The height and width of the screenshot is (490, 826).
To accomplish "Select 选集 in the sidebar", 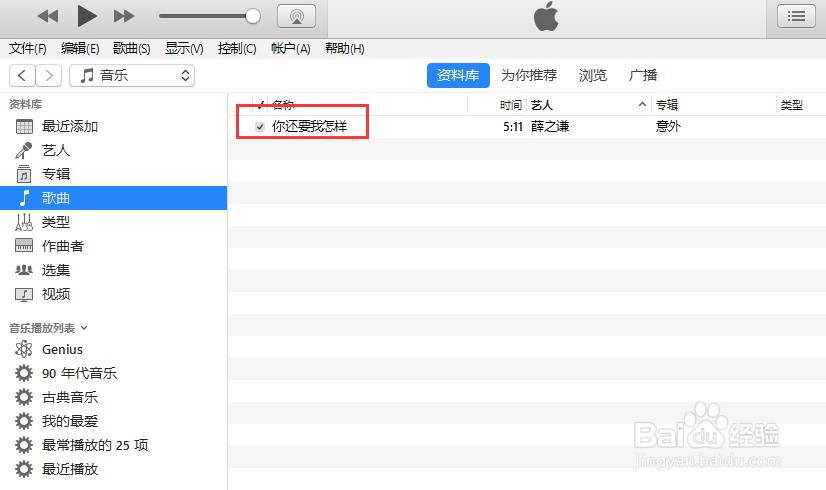I will coord(113,270).
